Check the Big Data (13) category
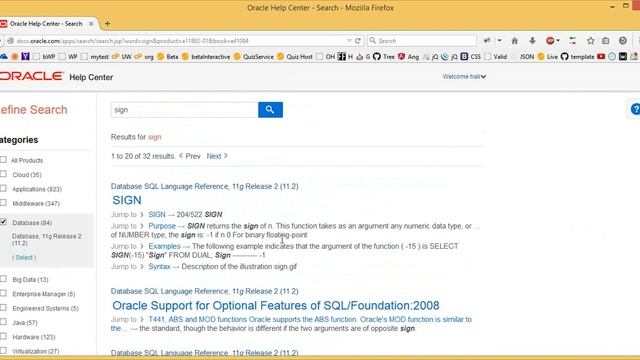The width and height of the screenshot is (640, 360). tap(3, 279)
